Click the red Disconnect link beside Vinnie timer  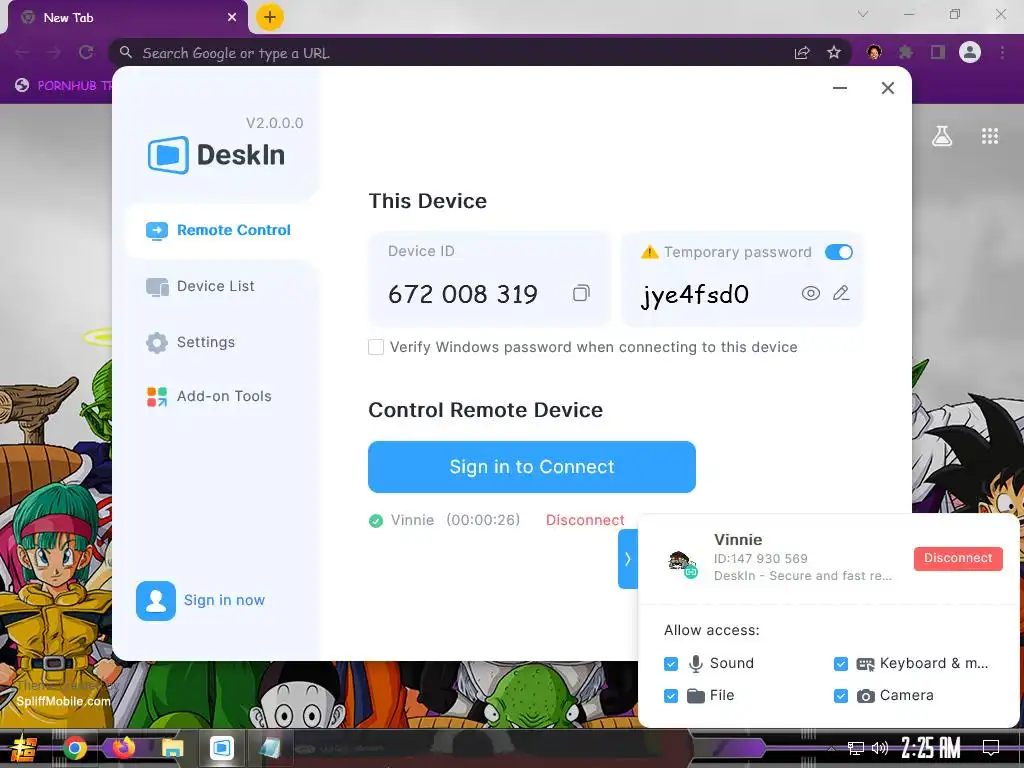[585, 520]
